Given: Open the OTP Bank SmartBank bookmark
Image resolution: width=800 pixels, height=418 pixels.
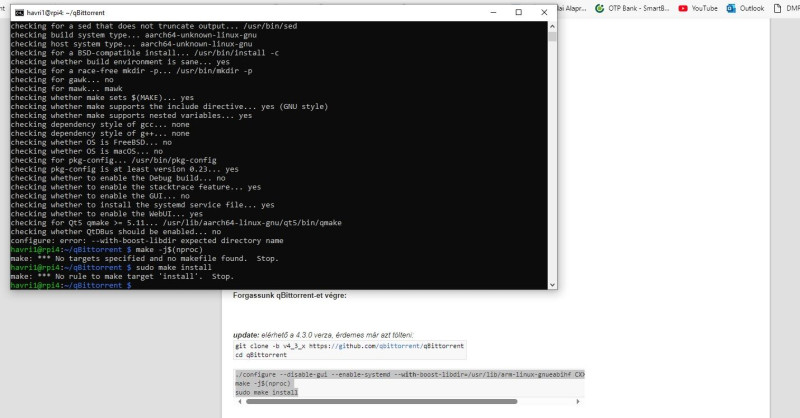Looking at the screenshot, I should [632, 8].
